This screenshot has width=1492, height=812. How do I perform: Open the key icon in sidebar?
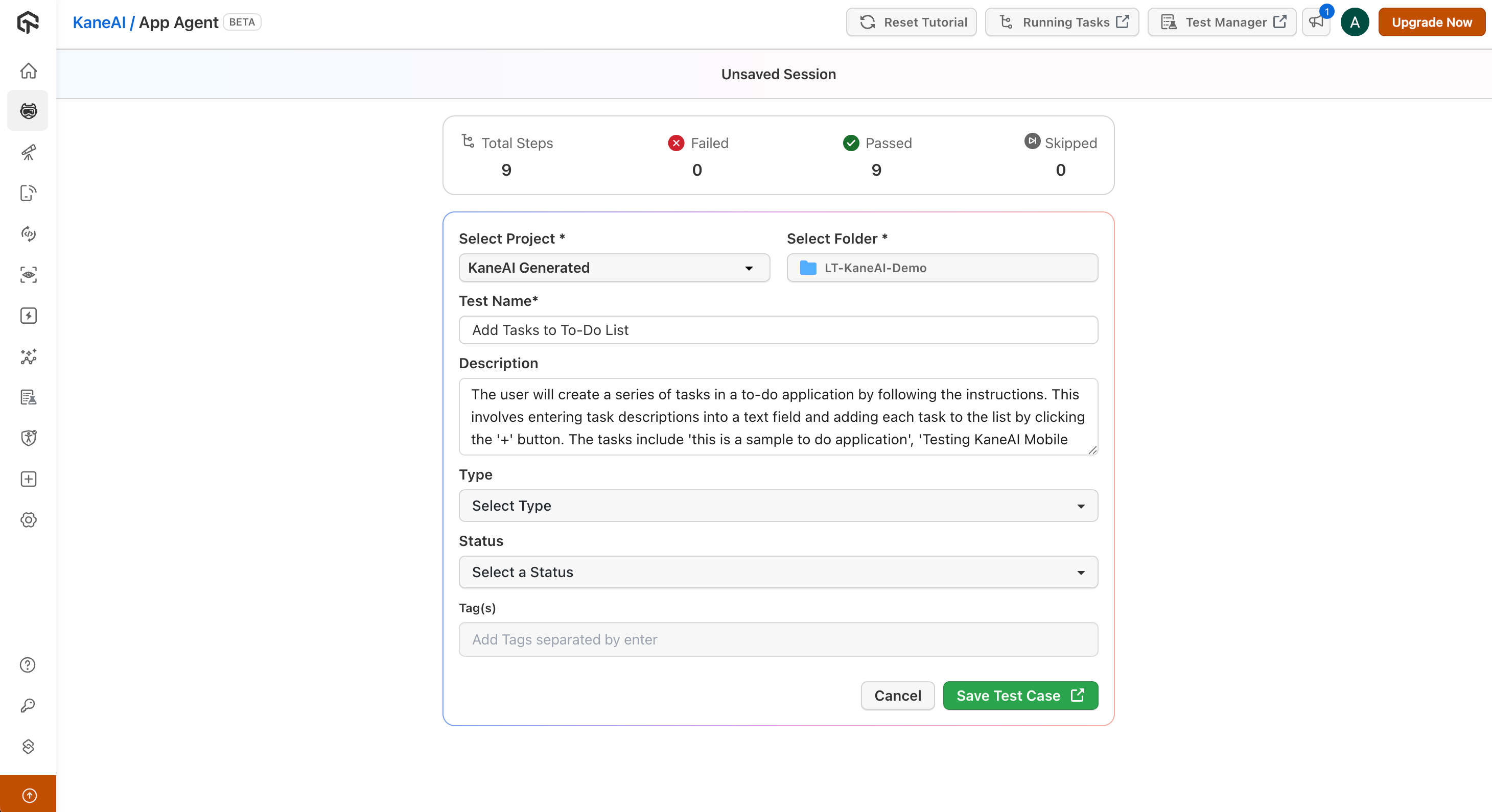point(28,705)
